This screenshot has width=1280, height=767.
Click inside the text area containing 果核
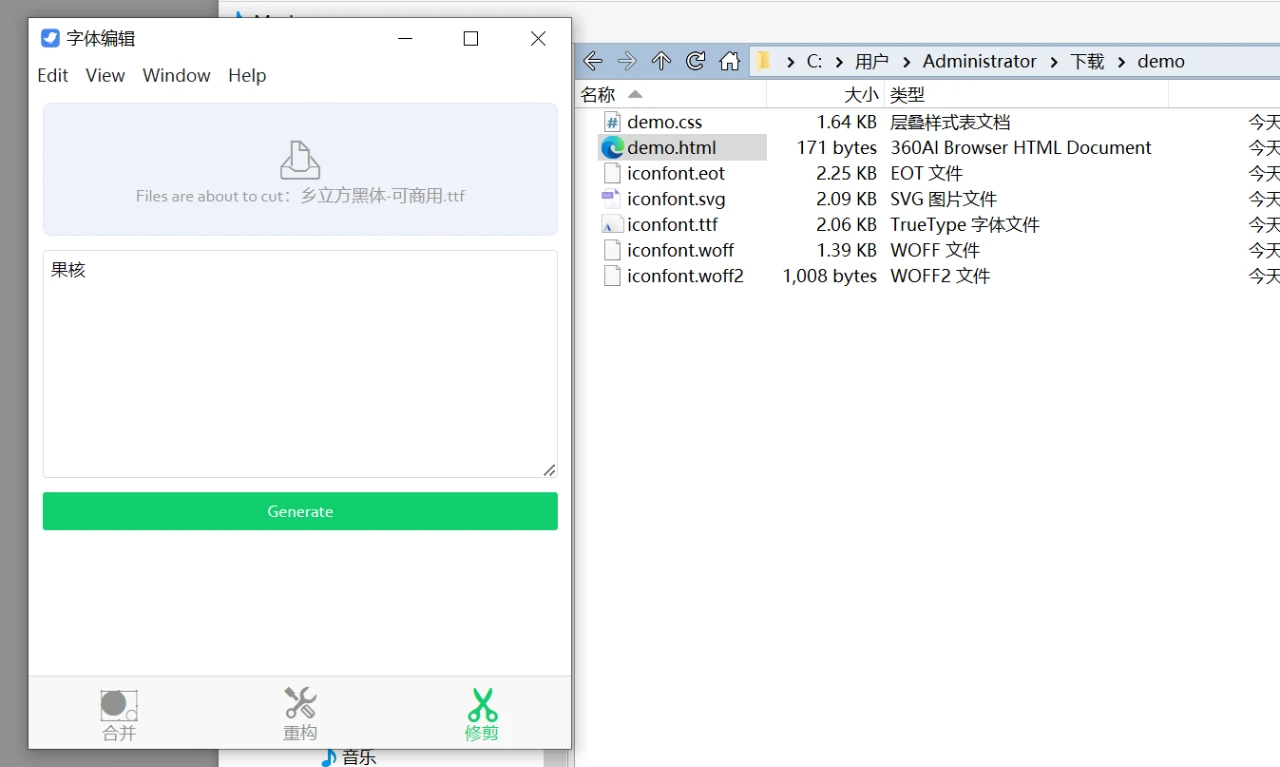[x=300, y=364]
